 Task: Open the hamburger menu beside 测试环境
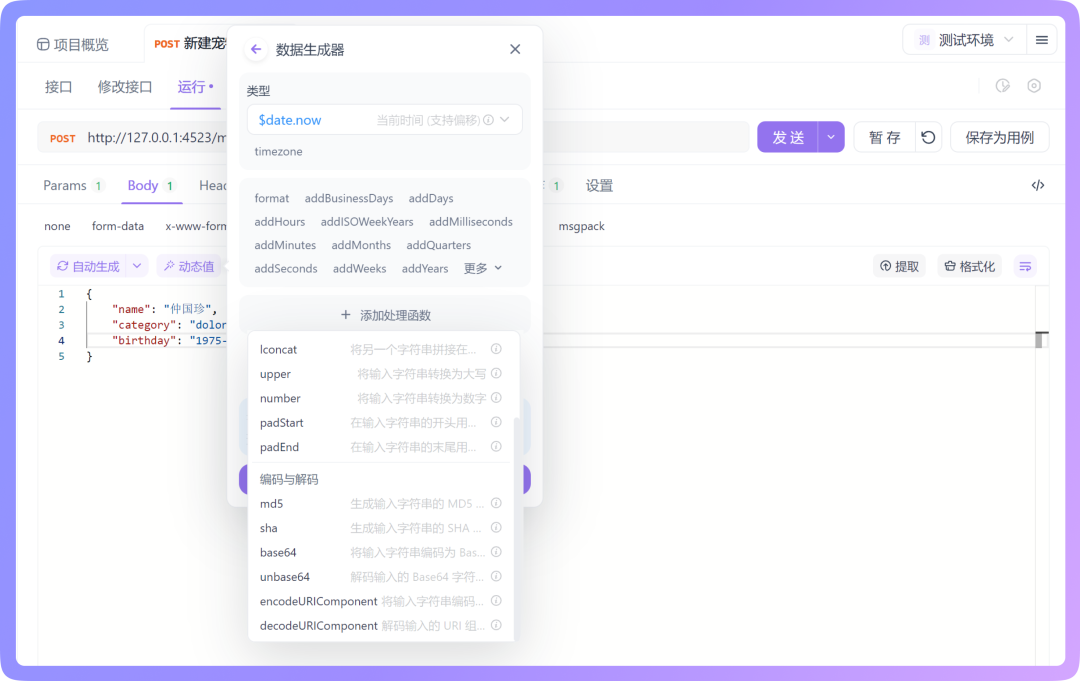1040,39
